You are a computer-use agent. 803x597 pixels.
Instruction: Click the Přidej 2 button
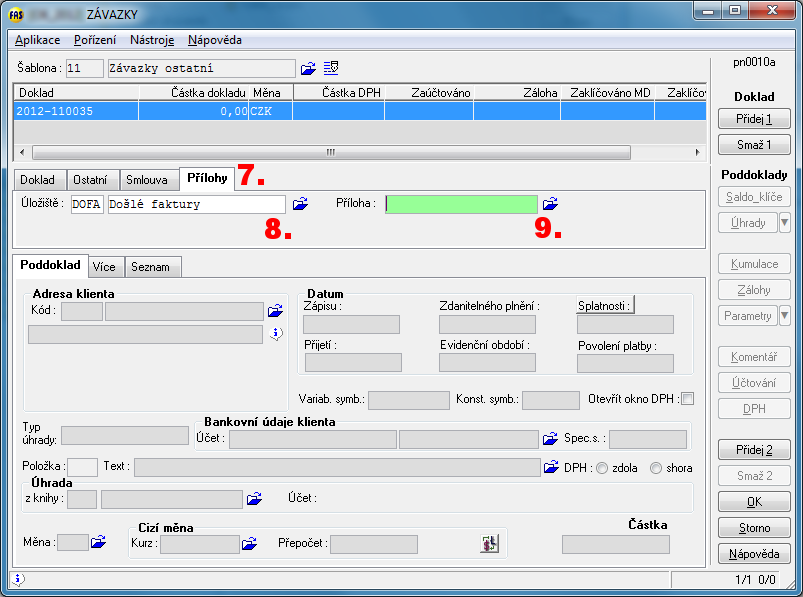pyautogui.click(x=754, y=450)
